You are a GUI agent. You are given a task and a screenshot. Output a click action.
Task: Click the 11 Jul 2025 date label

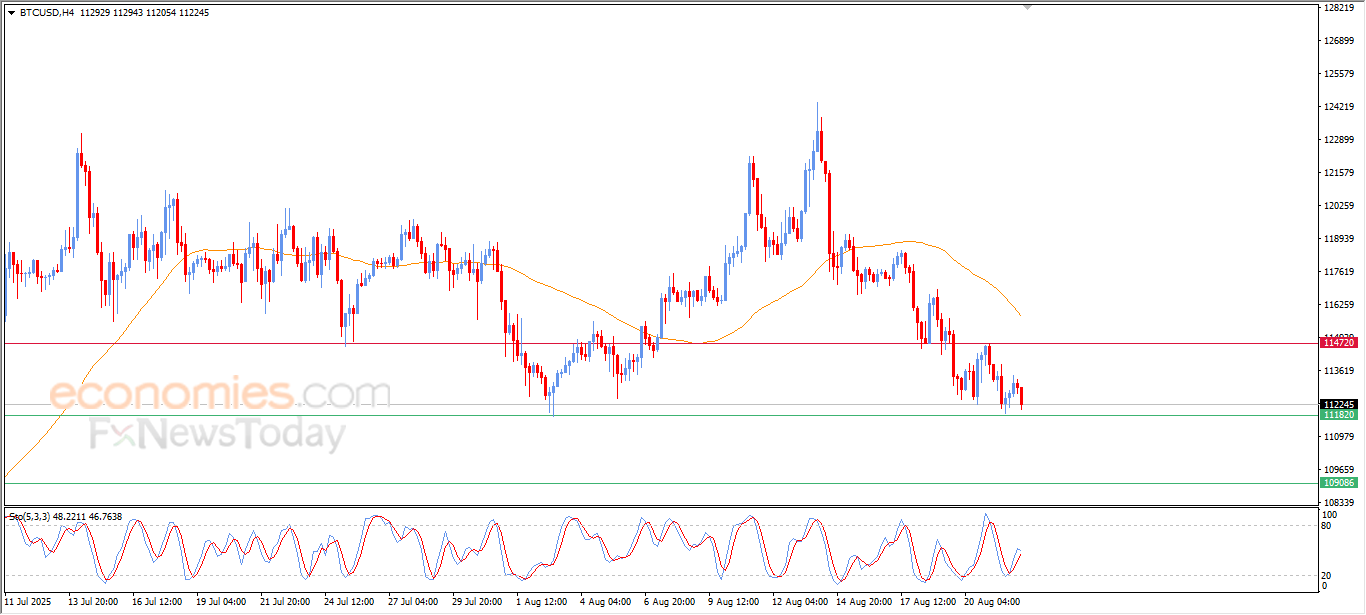pyautogui.click(x=27, y=602)
